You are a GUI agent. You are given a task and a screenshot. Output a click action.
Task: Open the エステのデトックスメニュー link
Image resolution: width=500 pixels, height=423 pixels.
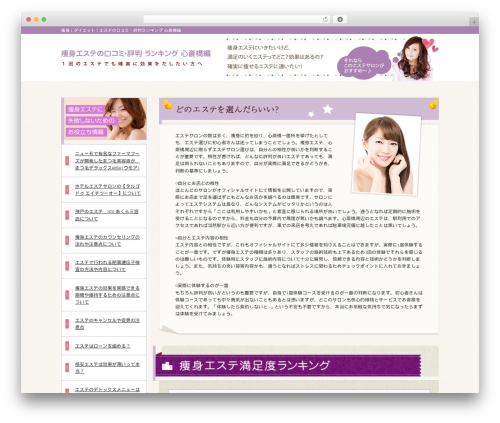click(107, 390)
